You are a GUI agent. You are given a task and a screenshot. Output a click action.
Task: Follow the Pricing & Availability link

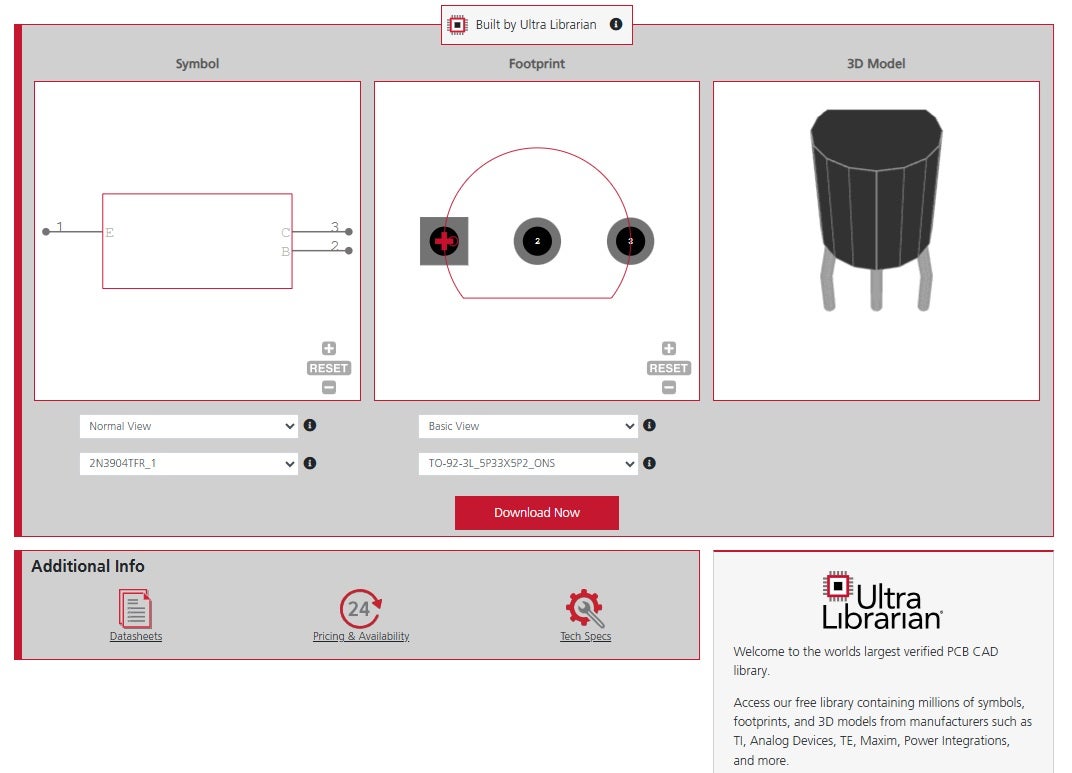[361, 636]
